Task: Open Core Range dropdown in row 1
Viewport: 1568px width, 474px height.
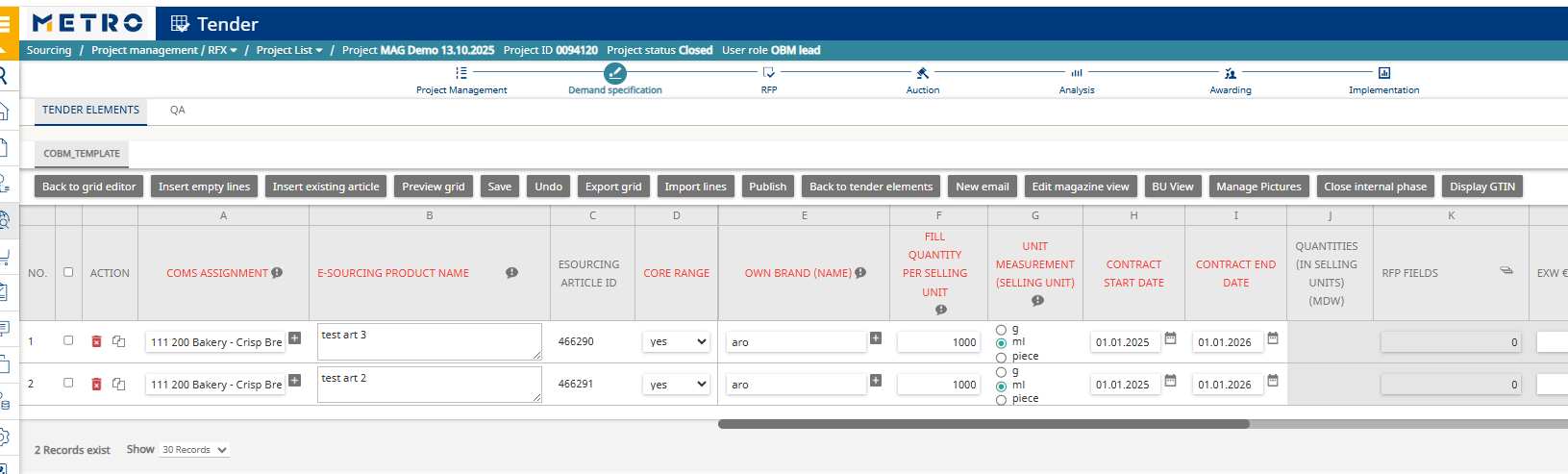Action: (x=677, y=341)
